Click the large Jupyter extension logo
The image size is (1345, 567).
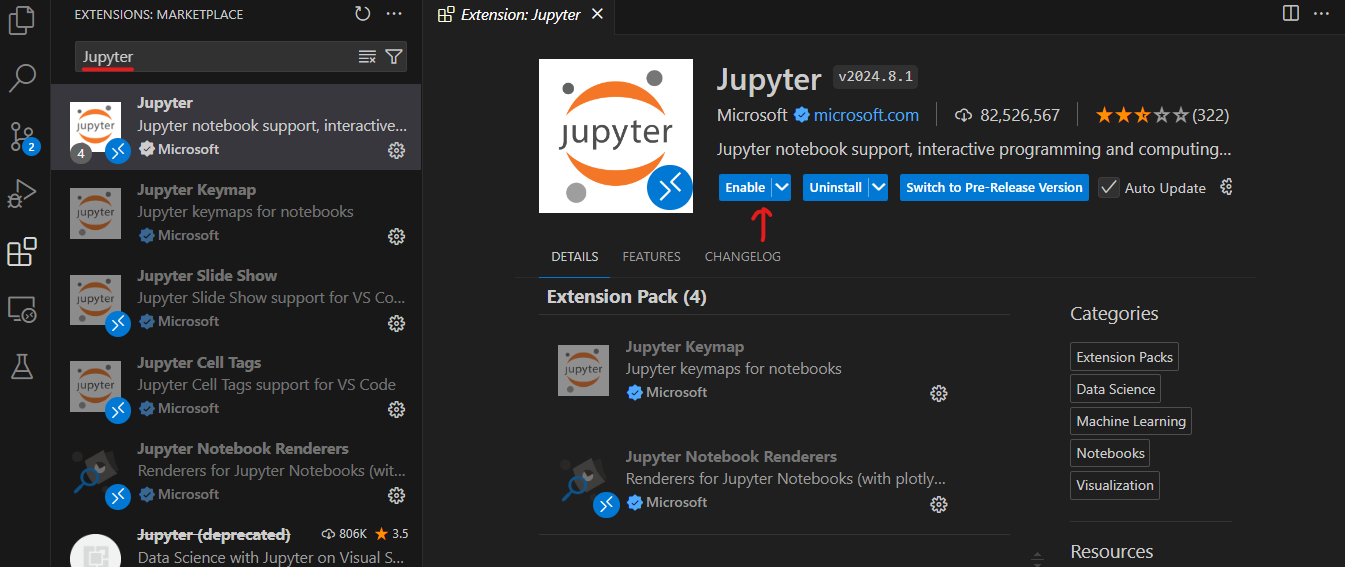(615, 136)
